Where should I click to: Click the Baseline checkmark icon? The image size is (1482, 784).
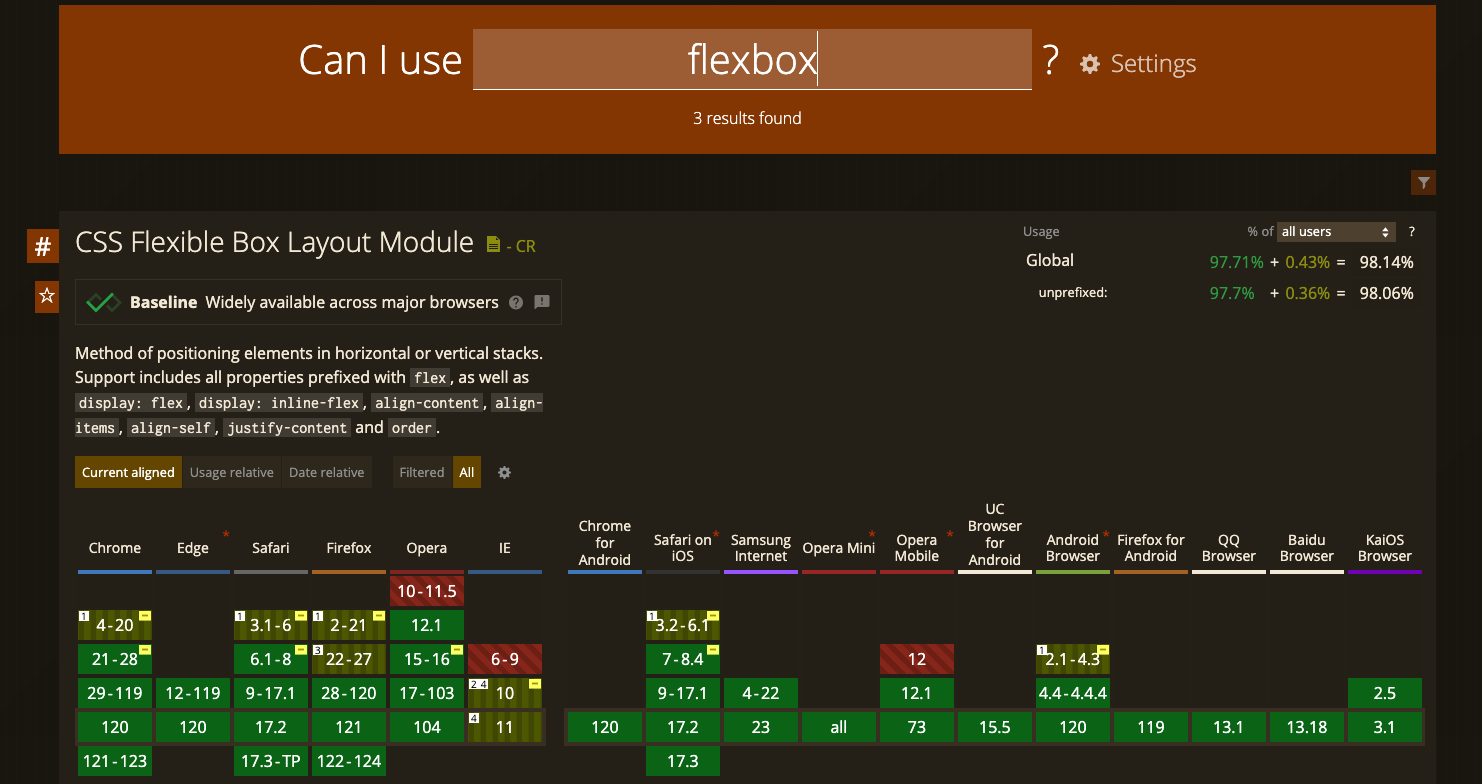click(x=102, y=302)
